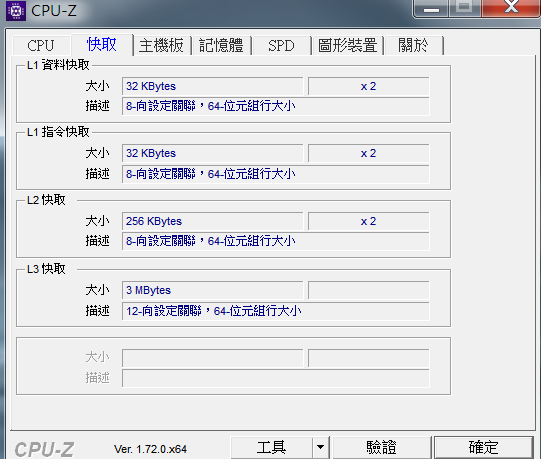
Task: Click L1 指令快取 size field 32 KBytes
Action: coord(213,153)
